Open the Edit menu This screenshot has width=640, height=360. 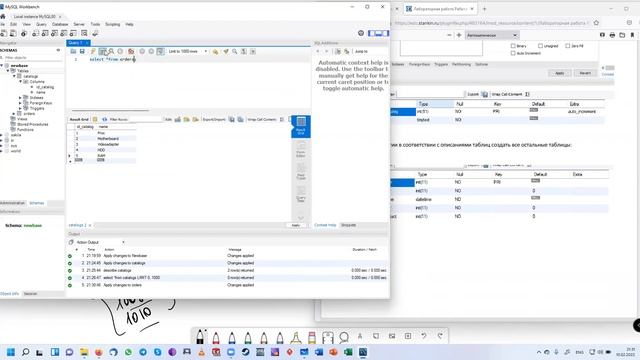tap(13, 24)
